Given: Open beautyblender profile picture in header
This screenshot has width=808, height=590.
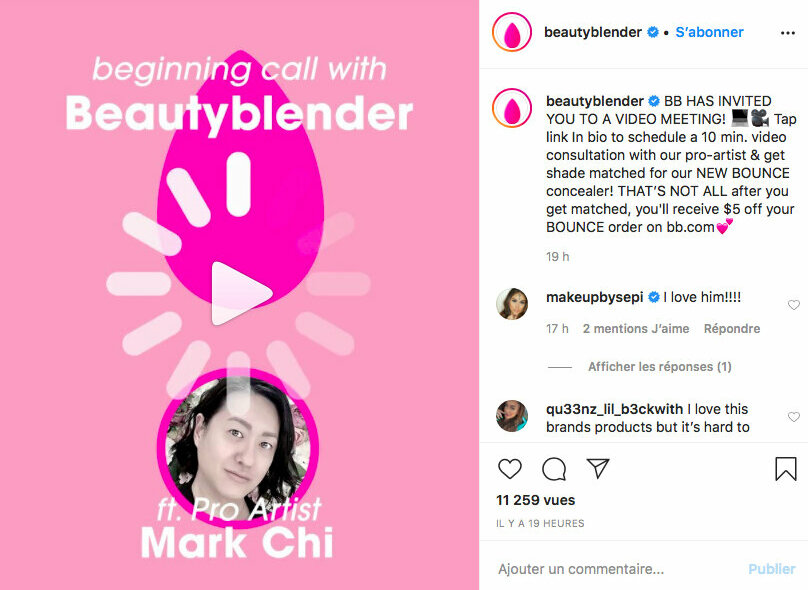Looking at the screenshot, I should click(x=512, y=32).
